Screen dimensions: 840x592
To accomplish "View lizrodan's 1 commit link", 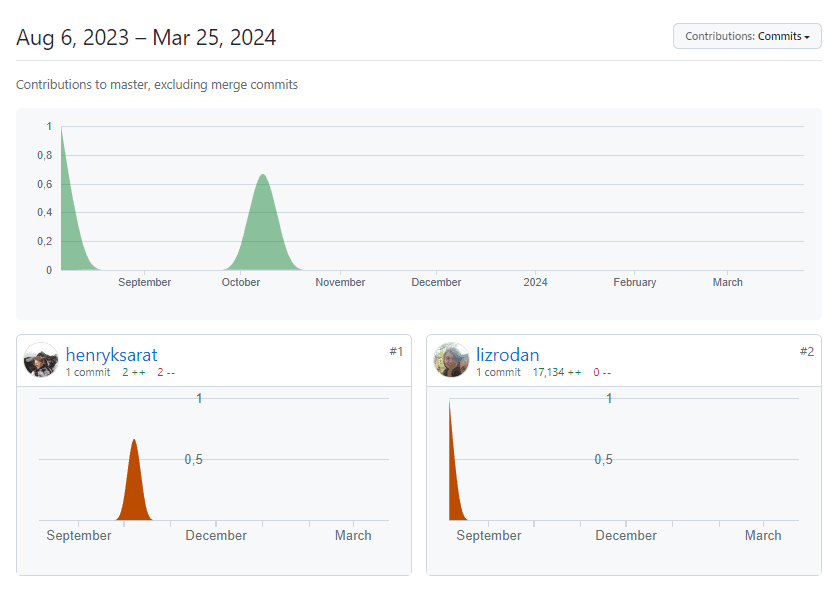I will 498,373.
